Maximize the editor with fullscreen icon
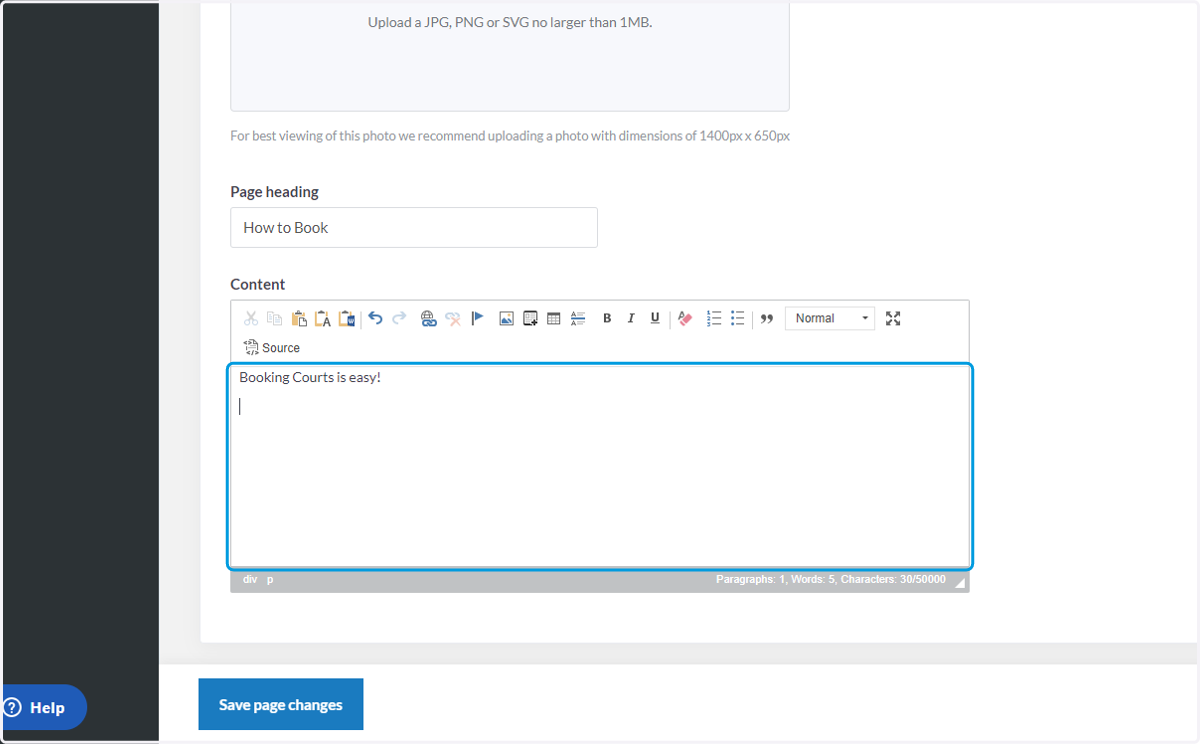This screenshot has width=1200, height=744. (894, 318)
